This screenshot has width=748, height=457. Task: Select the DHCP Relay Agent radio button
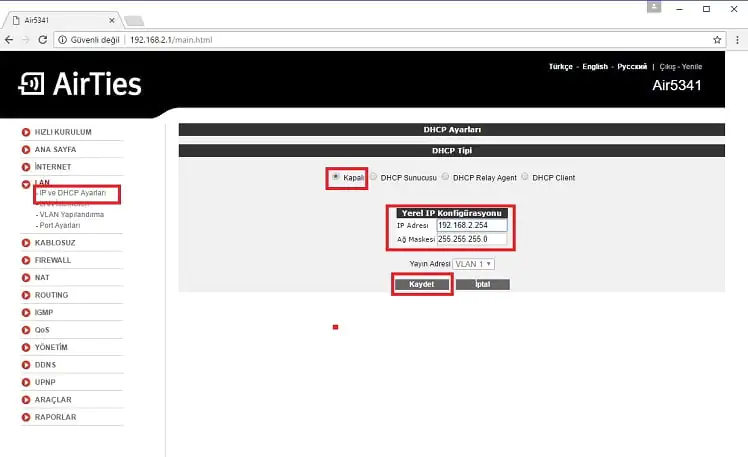coord(446,177)
